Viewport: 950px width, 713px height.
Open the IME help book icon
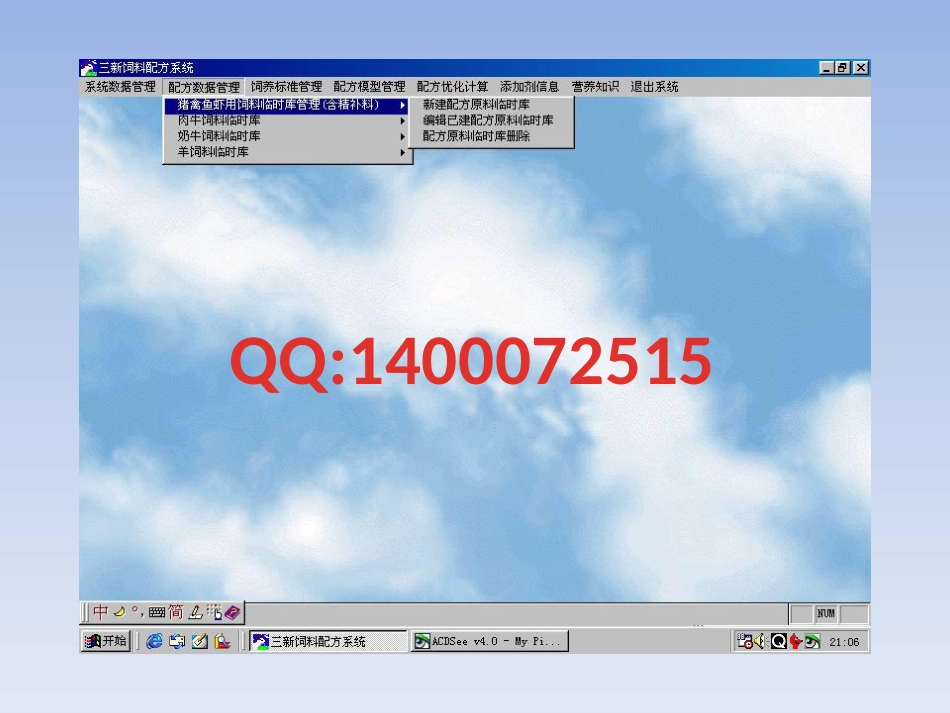pos(232,612)
